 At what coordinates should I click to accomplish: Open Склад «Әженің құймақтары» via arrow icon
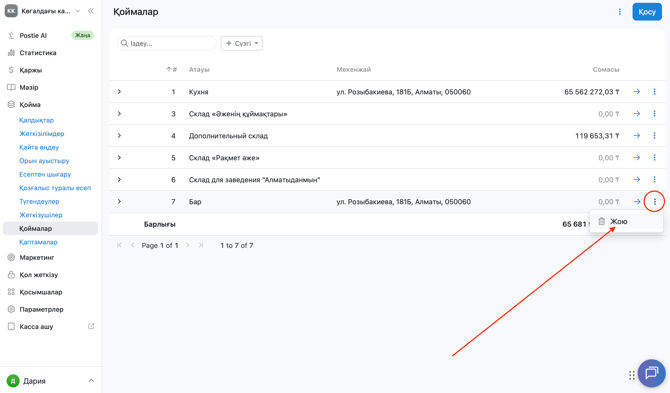coord(637,114)
